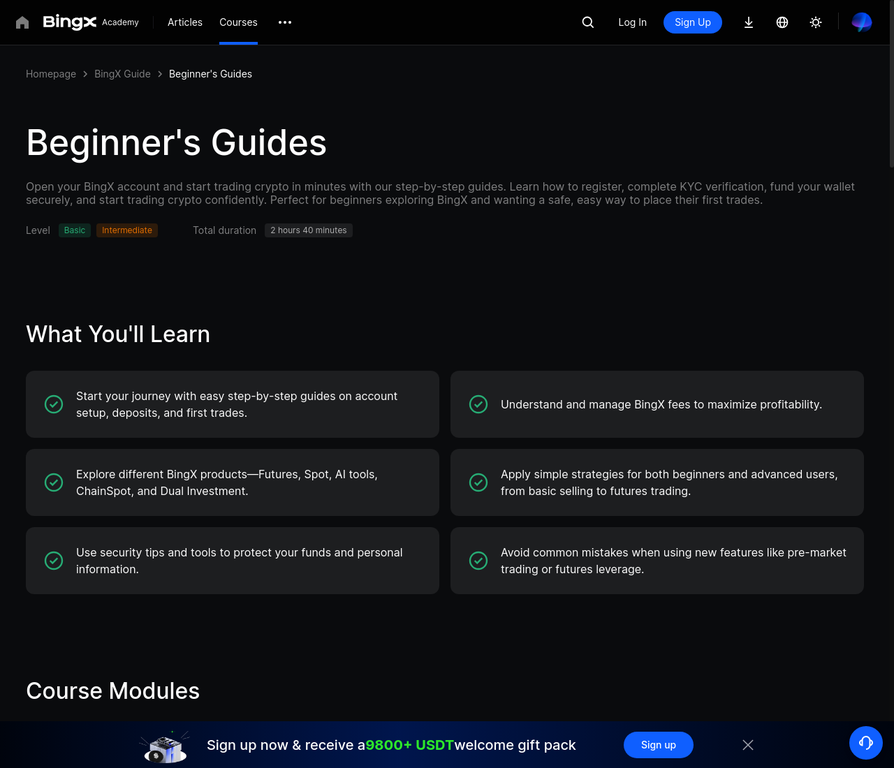894x768 pixels.
Task: Click the Log In link
Action: (632, 22)
